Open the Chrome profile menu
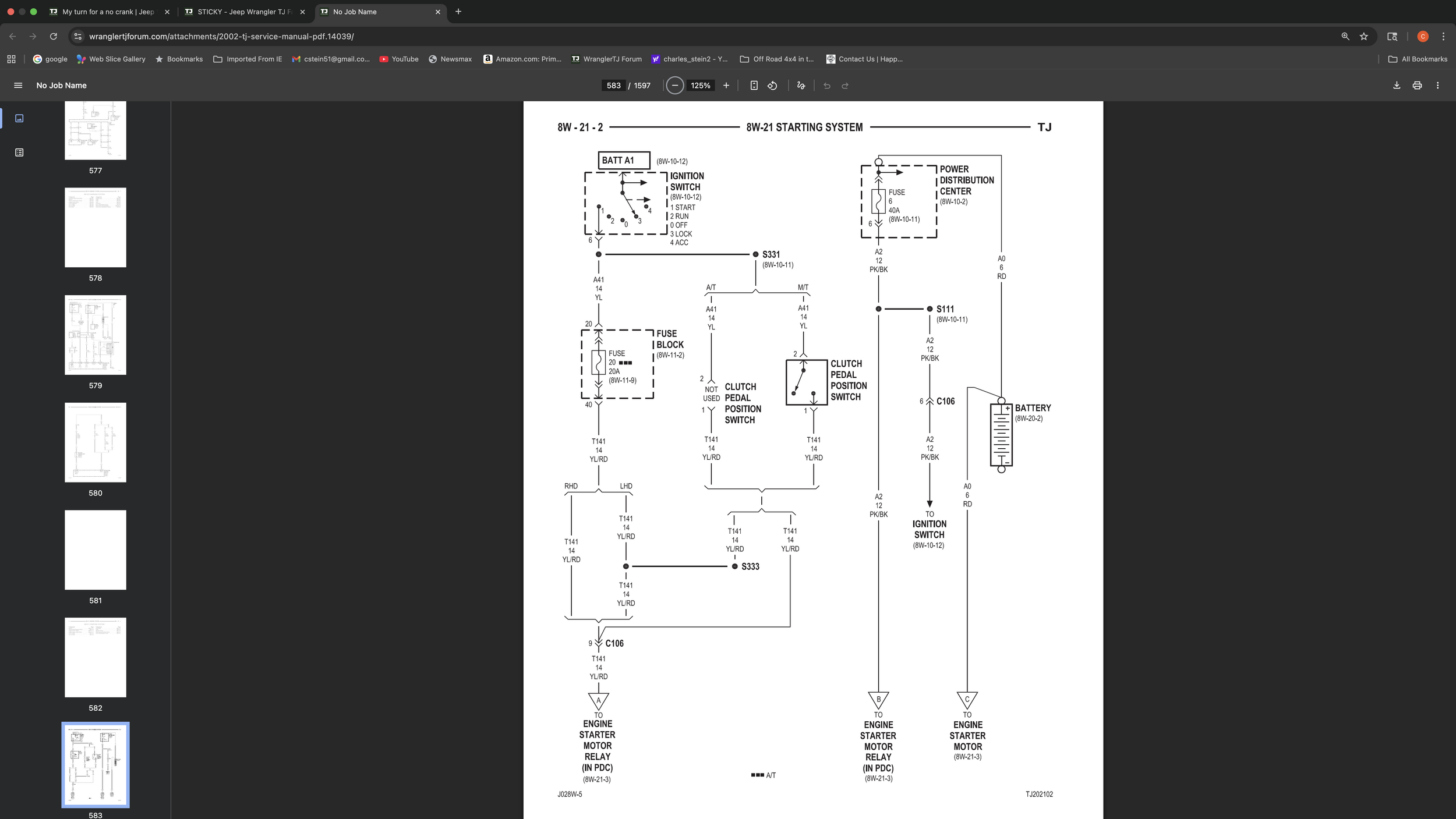This screenshot has height=819, width=1456. point(1422,36)
